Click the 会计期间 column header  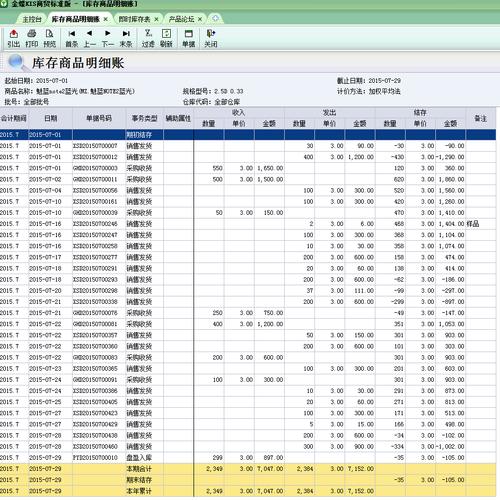click(x=14, y=118)
